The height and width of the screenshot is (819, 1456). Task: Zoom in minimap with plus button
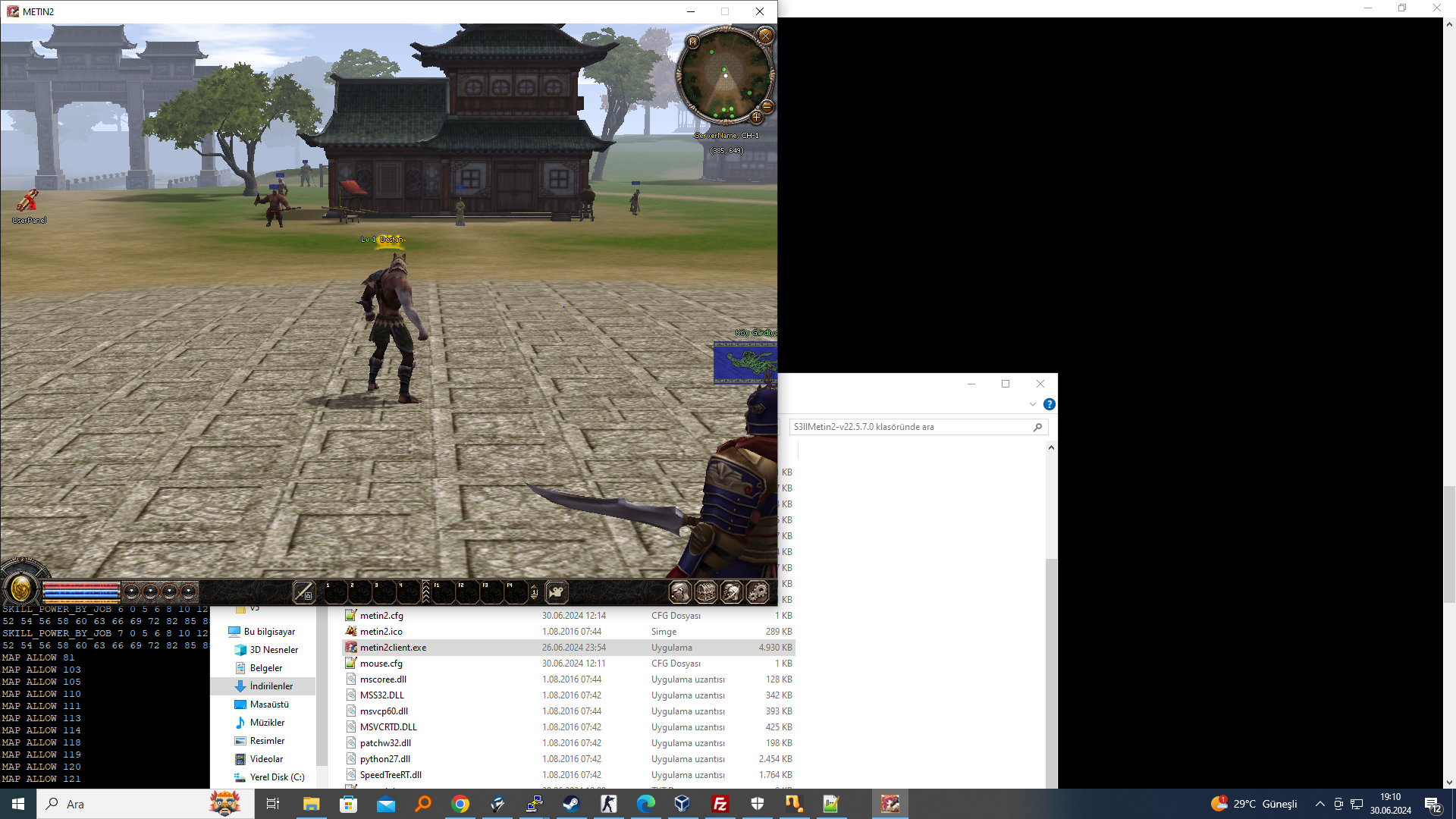(x=756, y=118)
